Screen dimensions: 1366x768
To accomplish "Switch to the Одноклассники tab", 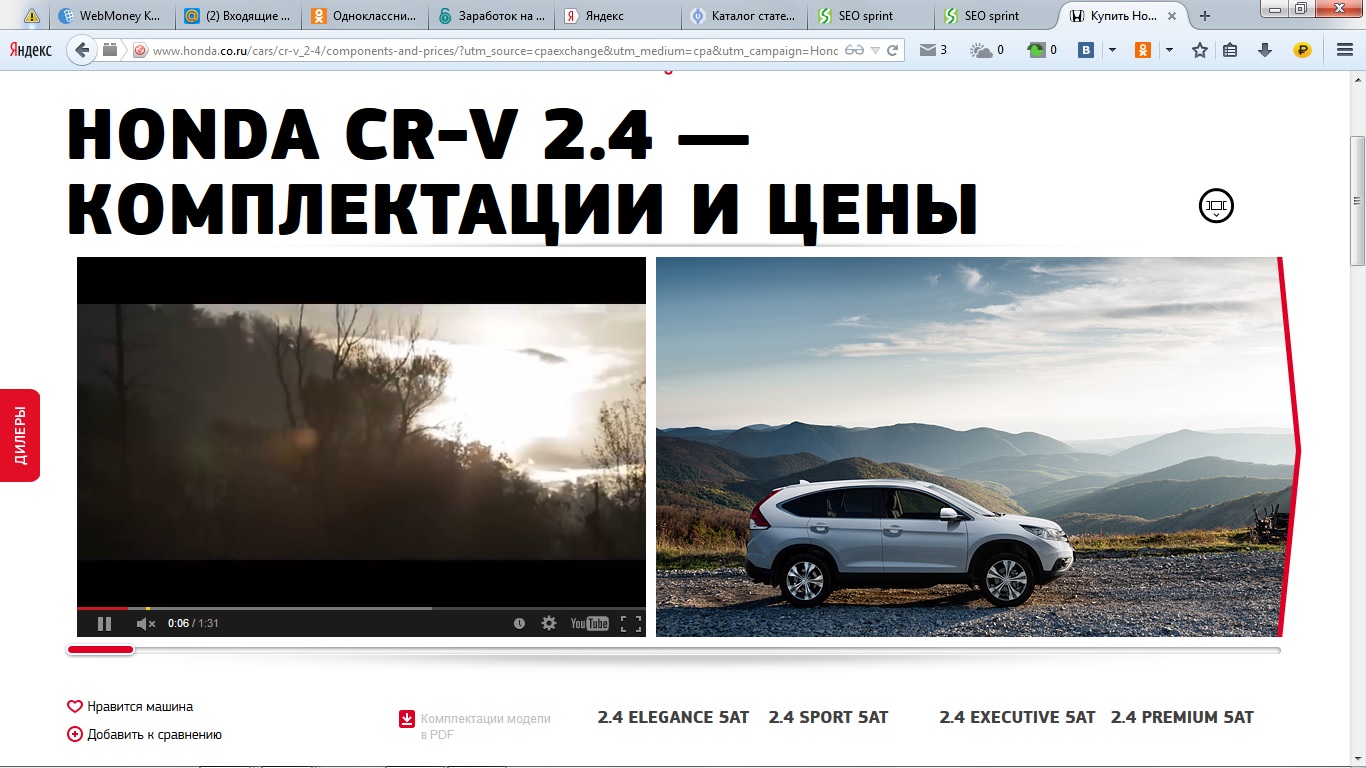I will 366,16.
